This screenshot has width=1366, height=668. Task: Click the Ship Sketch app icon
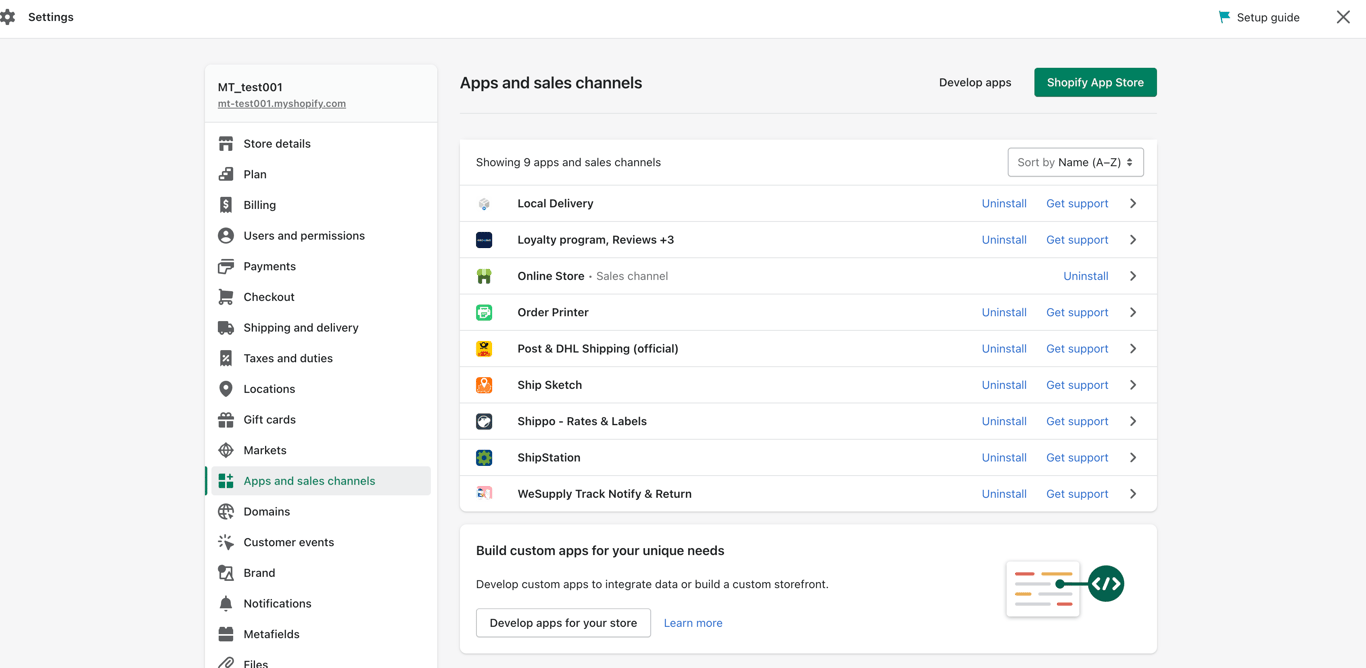484,385
